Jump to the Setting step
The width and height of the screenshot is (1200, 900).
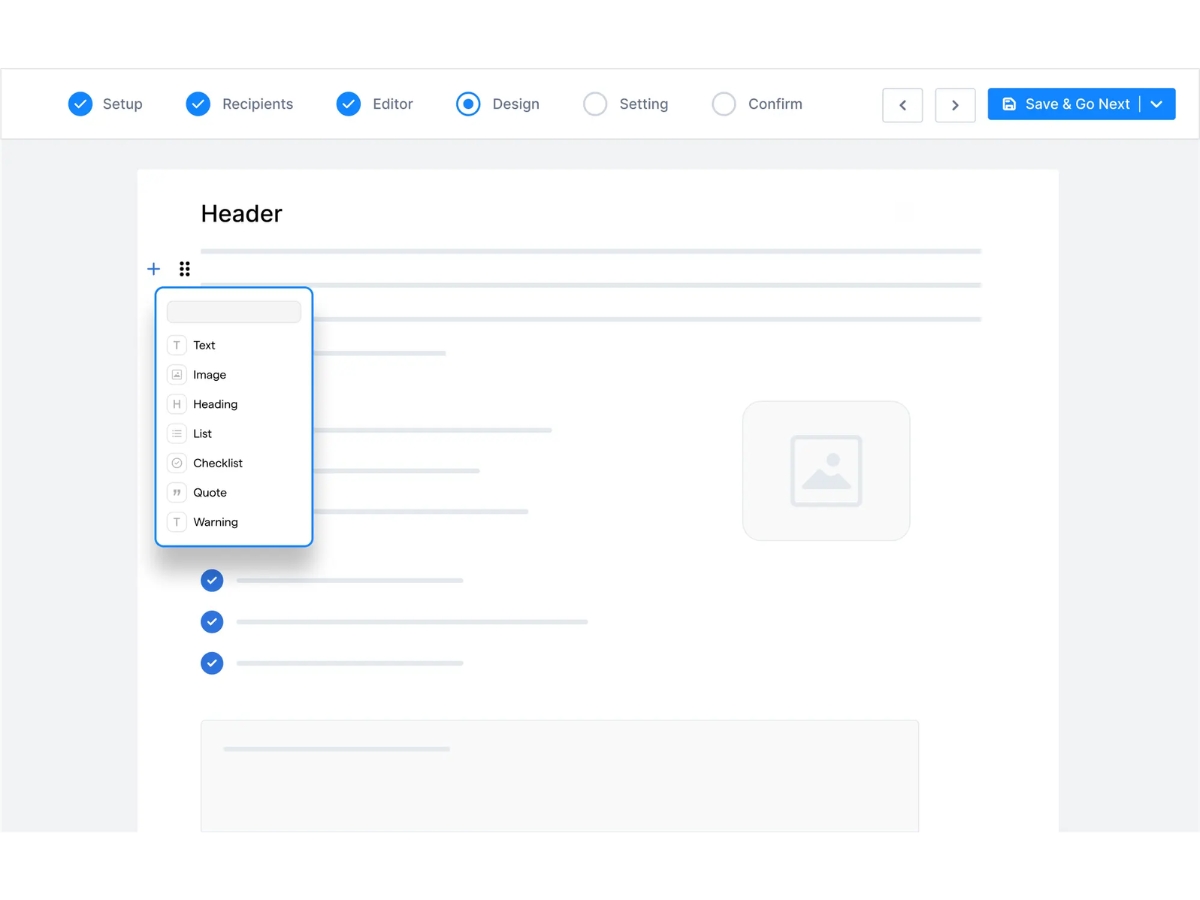[626, 104]
